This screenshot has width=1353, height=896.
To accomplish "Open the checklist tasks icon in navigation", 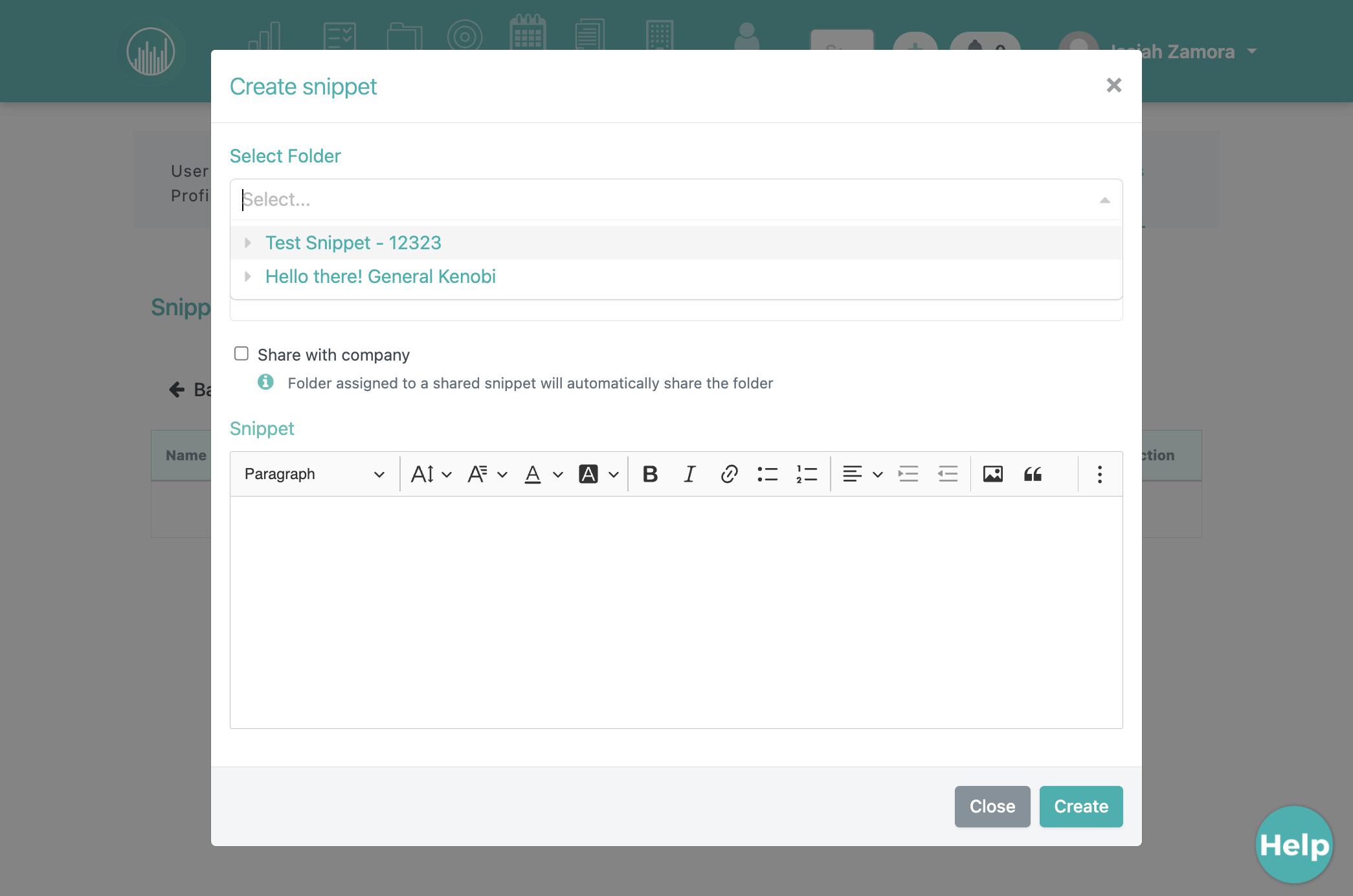I will (339, 36).
